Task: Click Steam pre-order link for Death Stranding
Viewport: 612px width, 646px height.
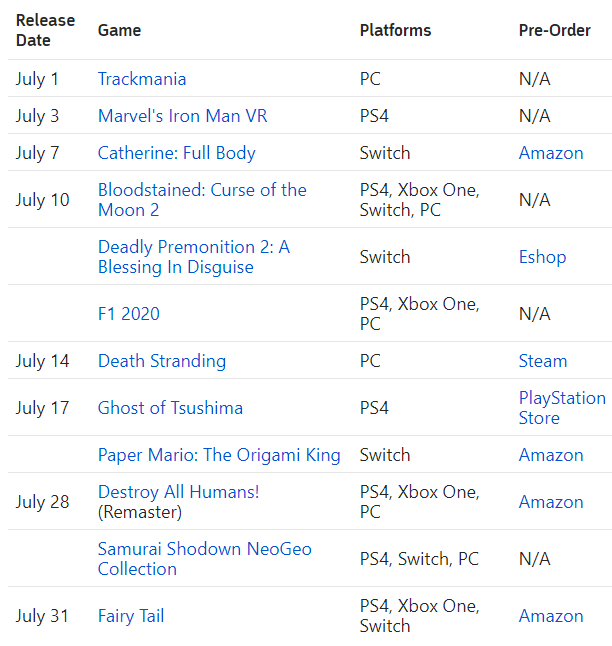Action: click(x=543, y=361)
